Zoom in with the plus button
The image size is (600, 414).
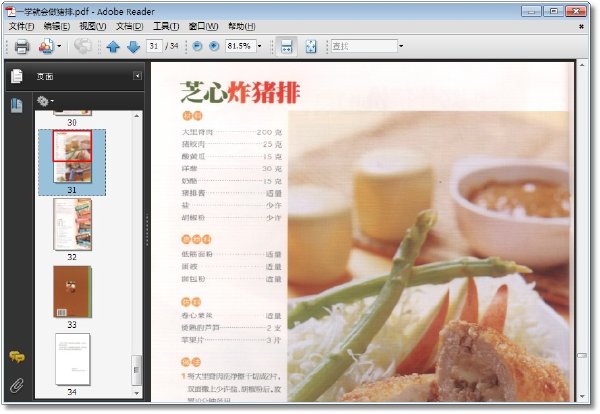click(214, 46)
